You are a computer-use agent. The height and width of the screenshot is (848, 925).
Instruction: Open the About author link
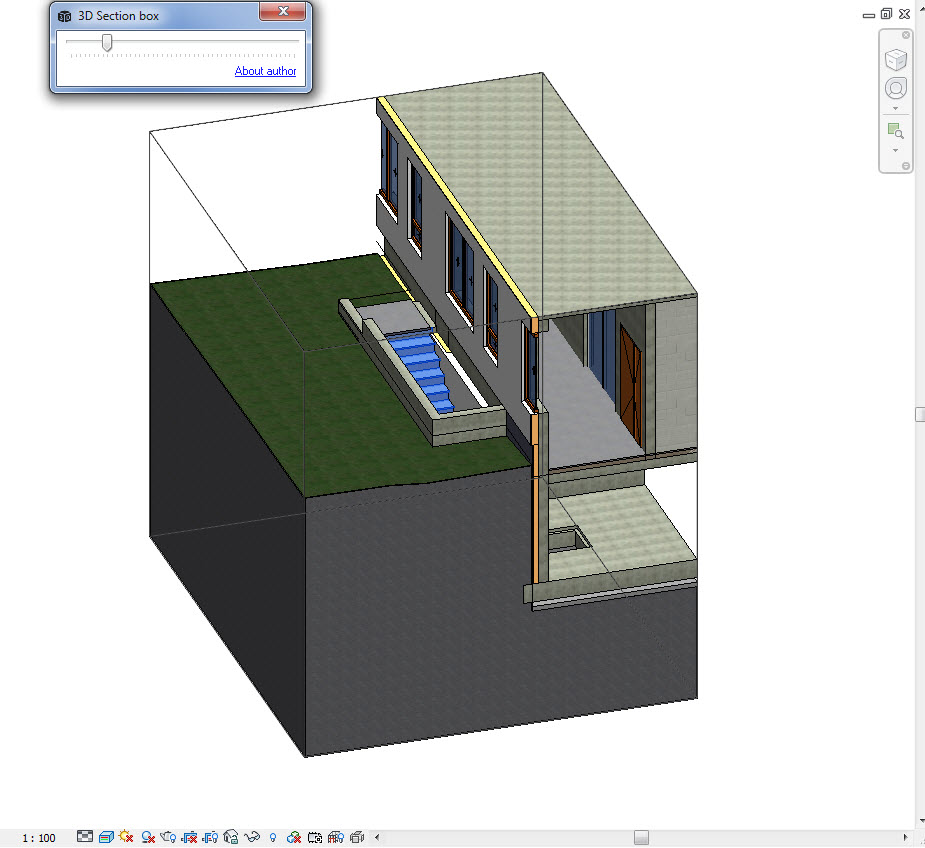(x=265, y=71)
